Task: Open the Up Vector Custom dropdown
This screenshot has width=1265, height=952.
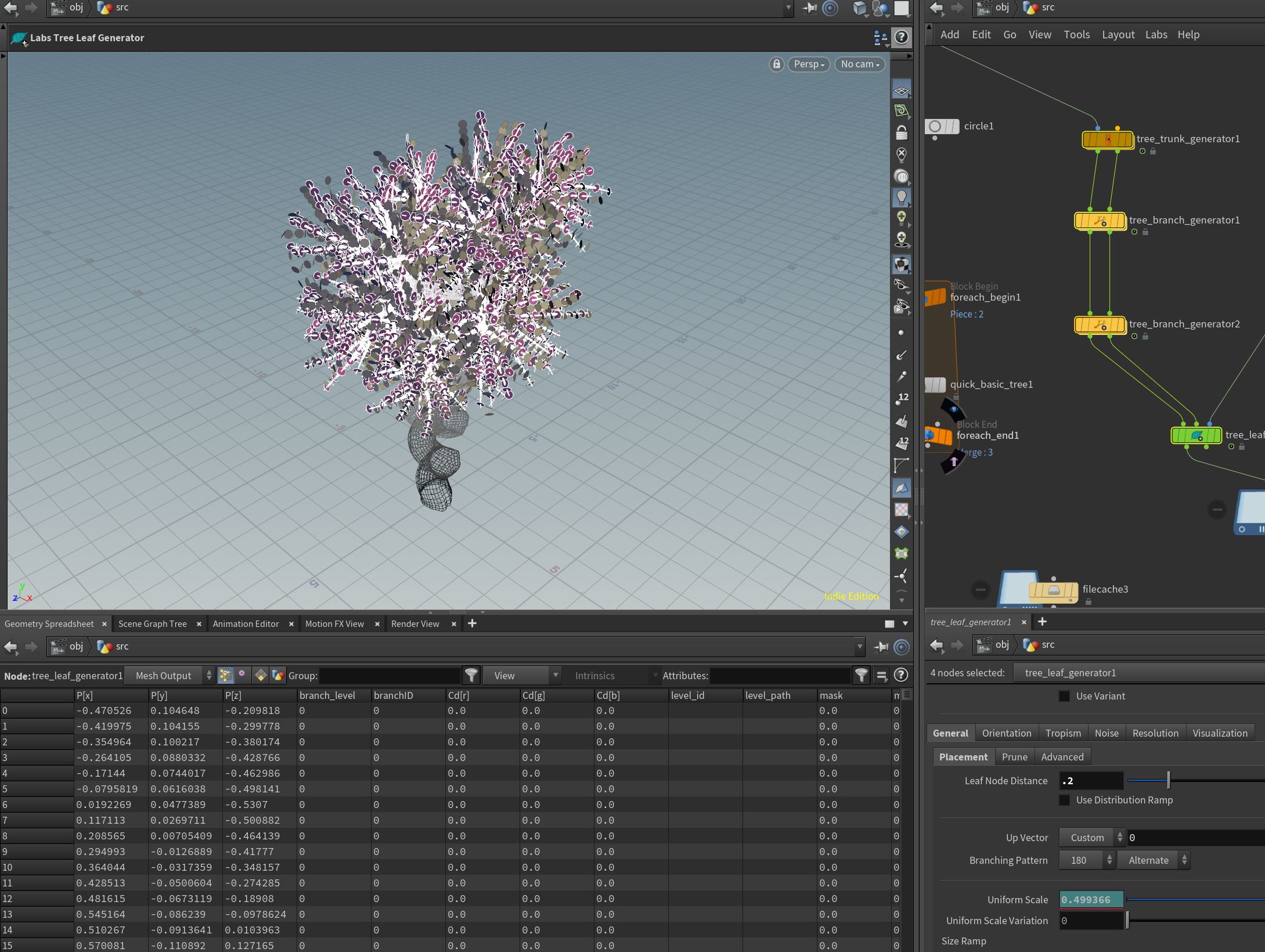Action: [1092, 838]
